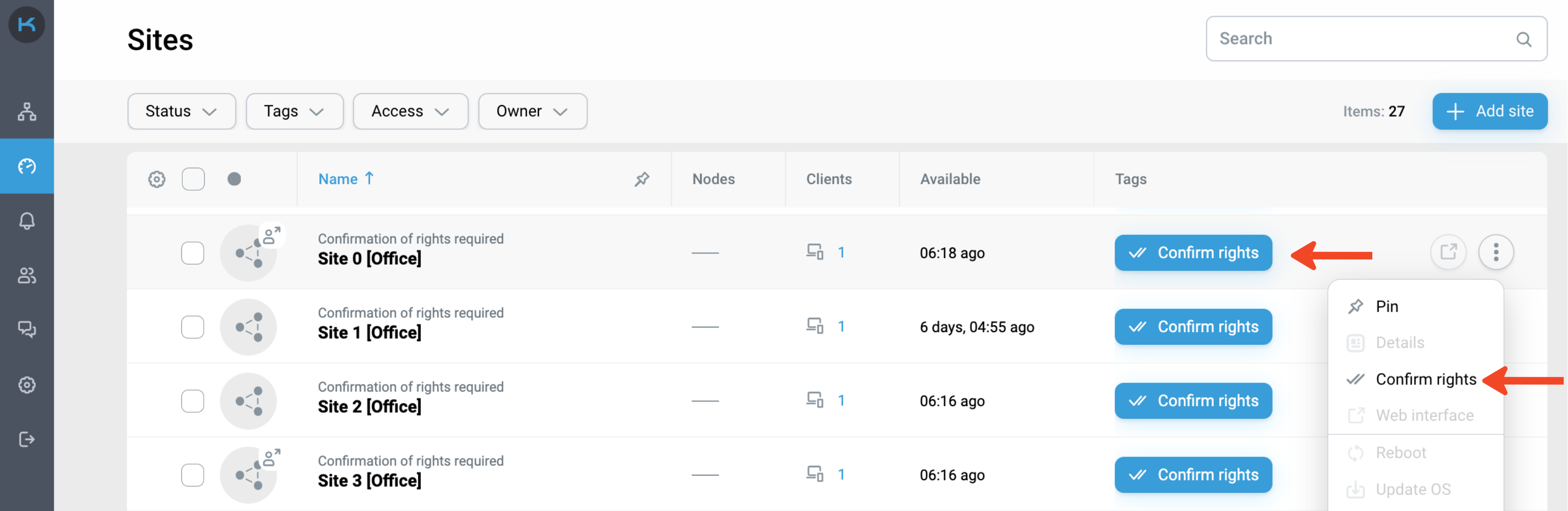Expand the Owner filter dropdown
Viewport: 1568px width, 511px height.
[532, 111]
